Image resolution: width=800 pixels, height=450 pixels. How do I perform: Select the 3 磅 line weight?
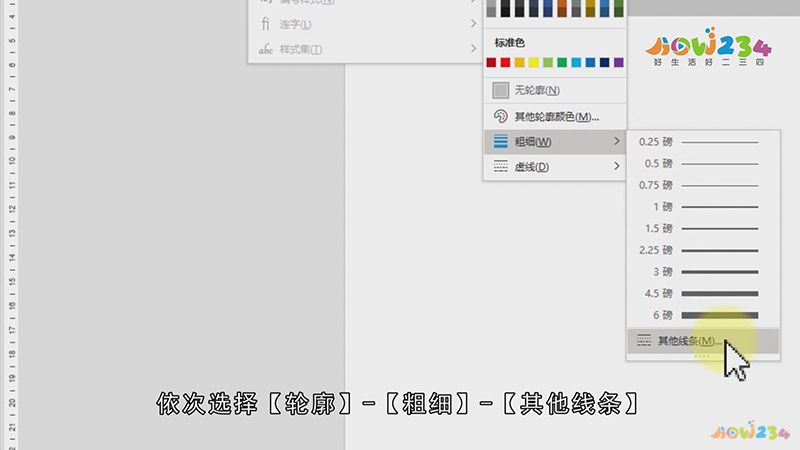(x=703, y=272)
